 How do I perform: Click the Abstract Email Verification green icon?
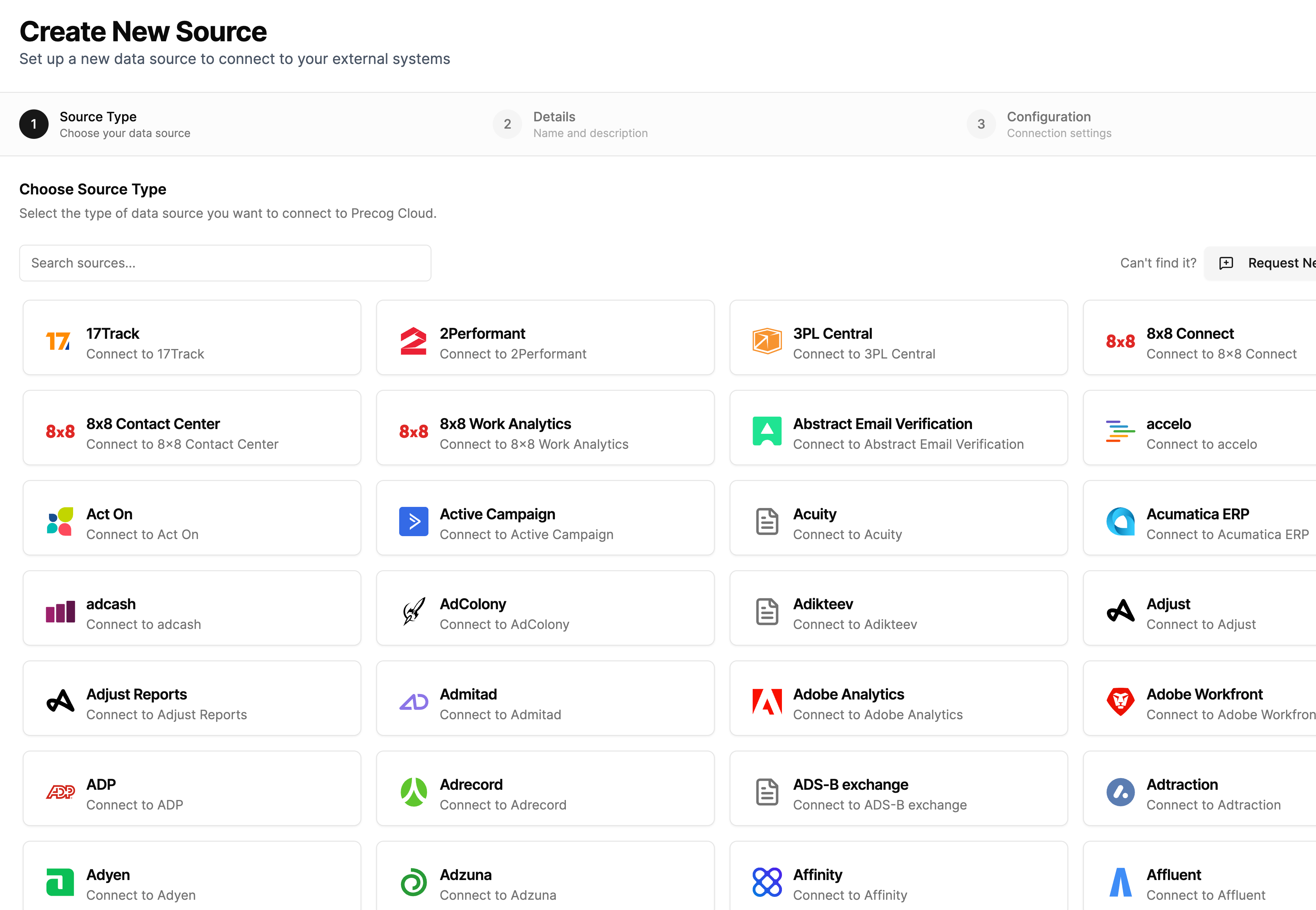coord(767,432)
